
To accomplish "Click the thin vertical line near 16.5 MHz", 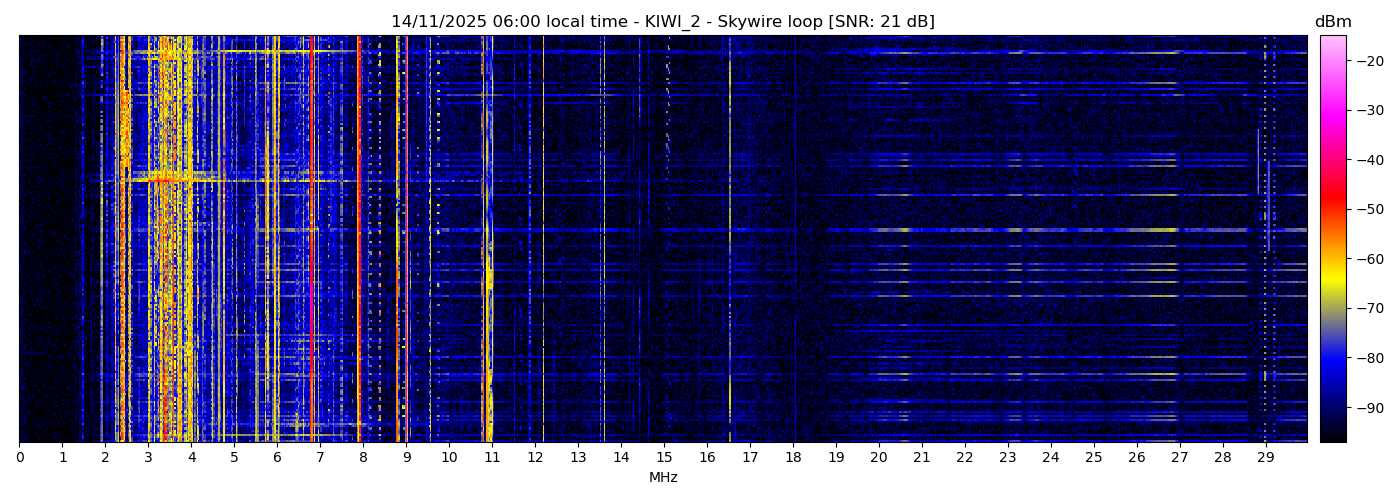I will tap(730, 240).
